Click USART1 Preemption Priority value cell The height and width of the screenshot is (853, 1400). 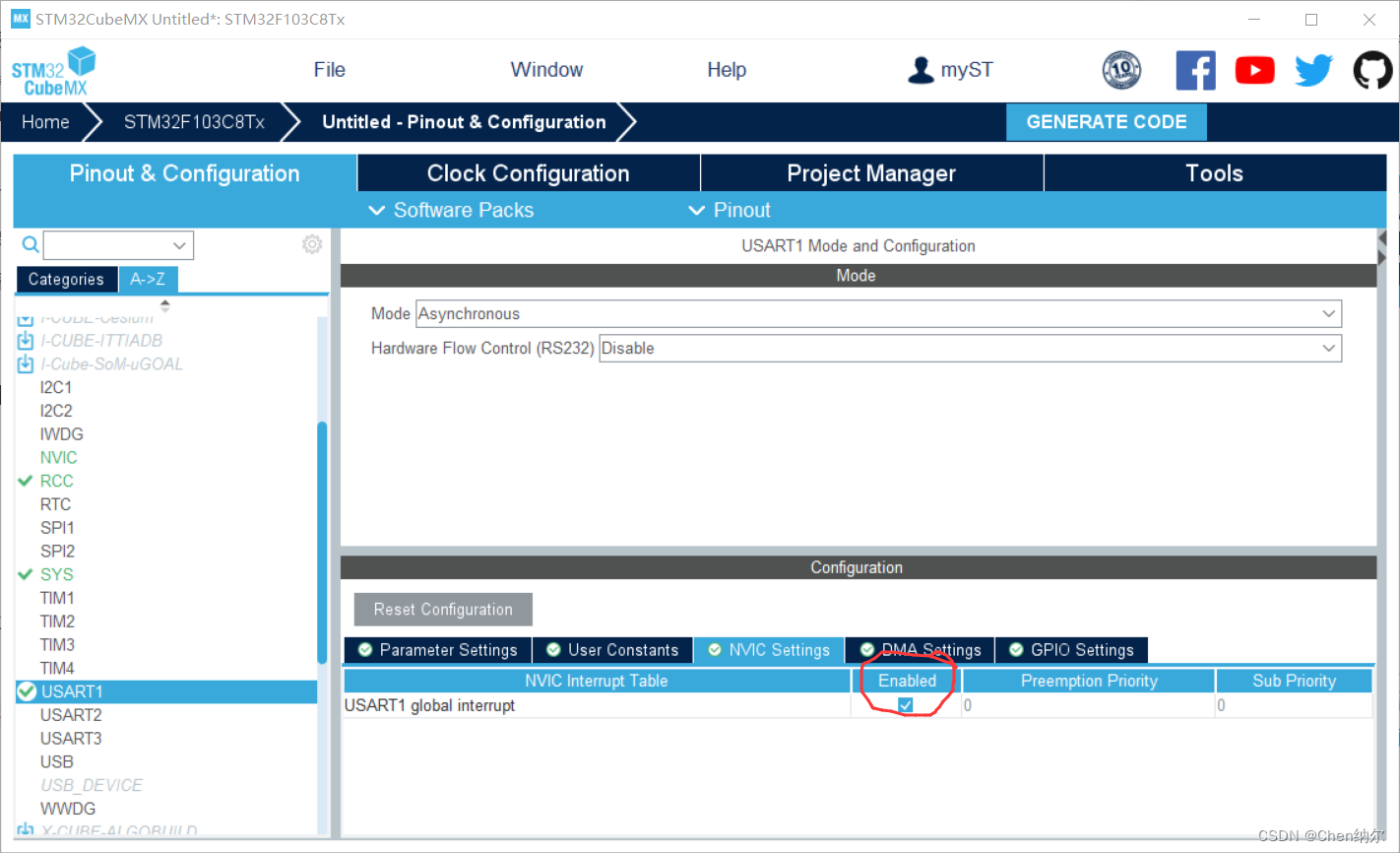tap(1088, 705)
